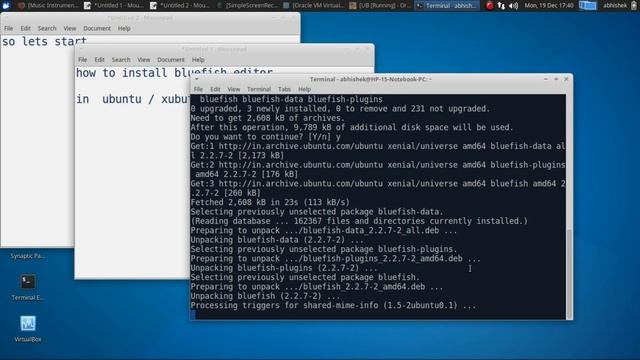Open Help menu in Untitled 2 Mousepad
Screen dimensions: 640x360
coord(124,28)
